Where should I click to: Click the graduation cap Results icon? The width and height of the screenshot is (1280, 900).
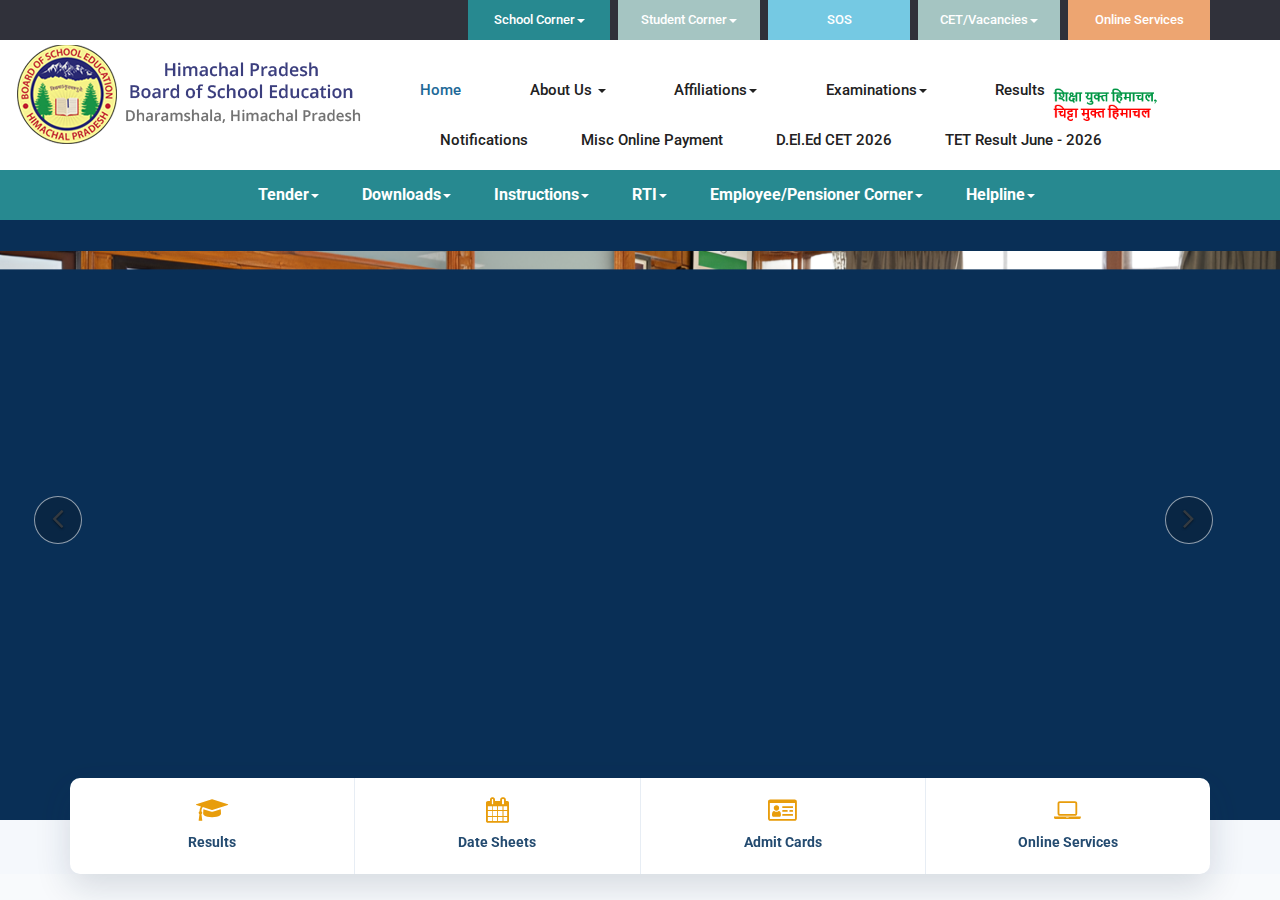click(212, 809)
